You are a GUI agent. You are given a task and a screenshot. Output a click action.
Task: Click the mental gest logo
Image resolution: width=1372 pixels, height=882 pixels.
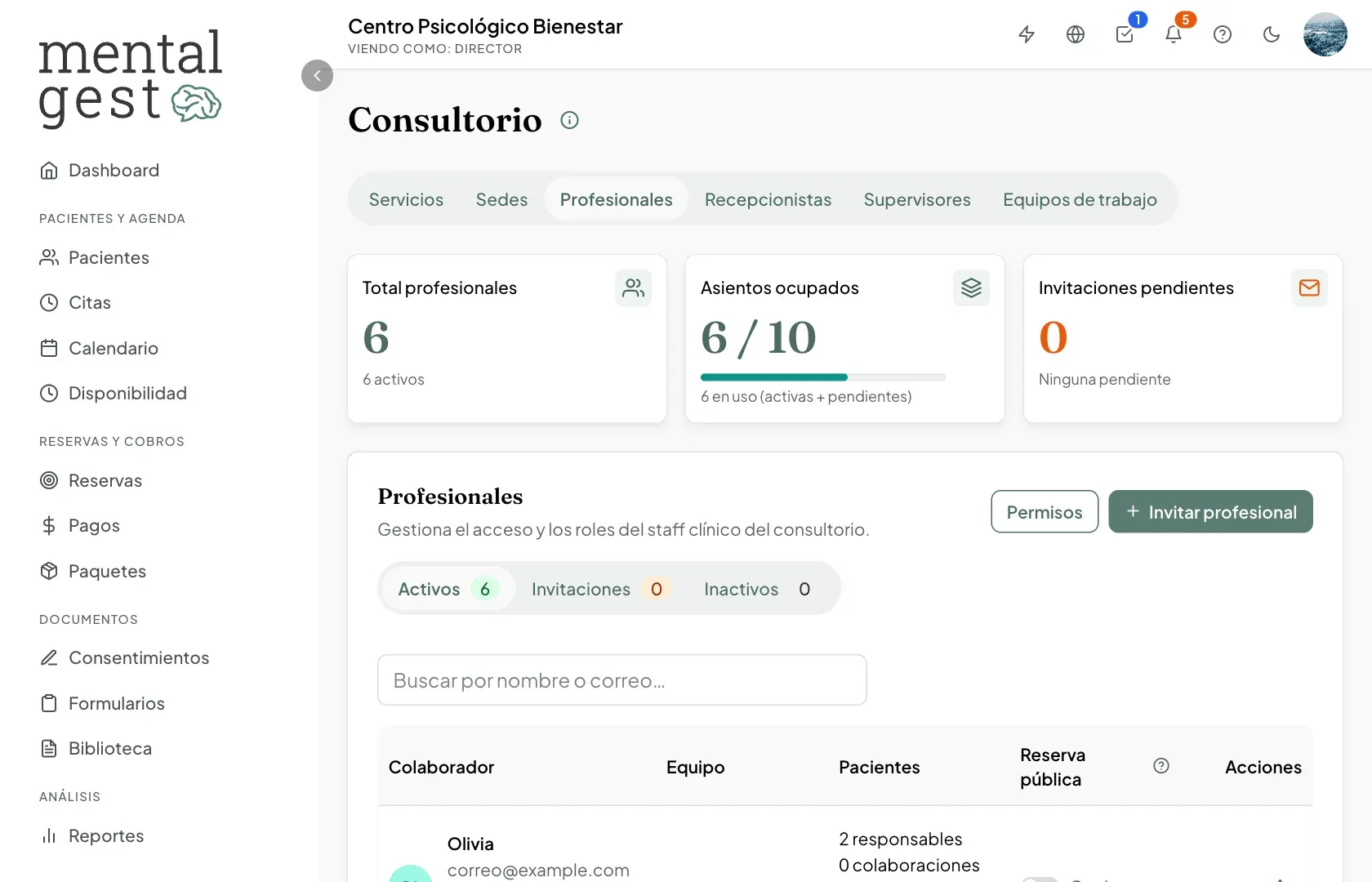[x=131, y=78]
